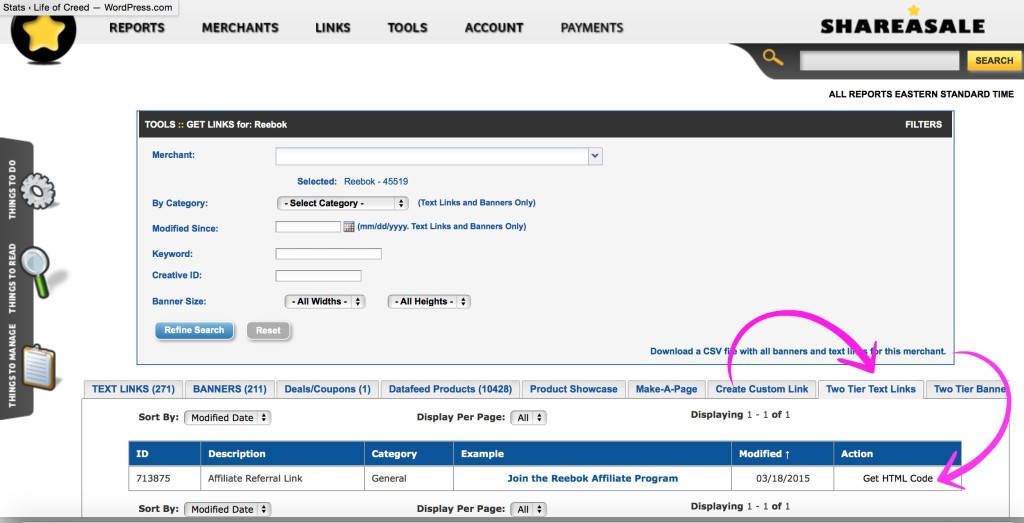1024x523 pixels.
Task: Expand the Merchant dropdown arrow
Action: pos(595,156)
